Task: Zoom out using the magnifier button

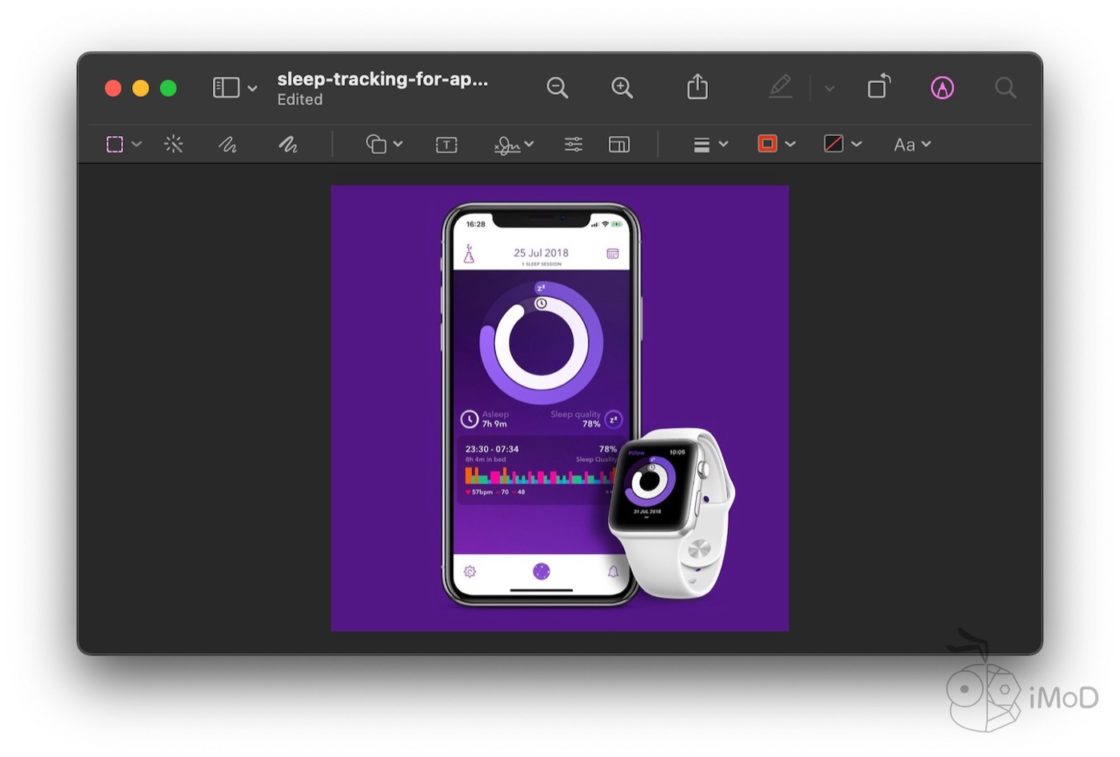Action: tap(557, 88)
